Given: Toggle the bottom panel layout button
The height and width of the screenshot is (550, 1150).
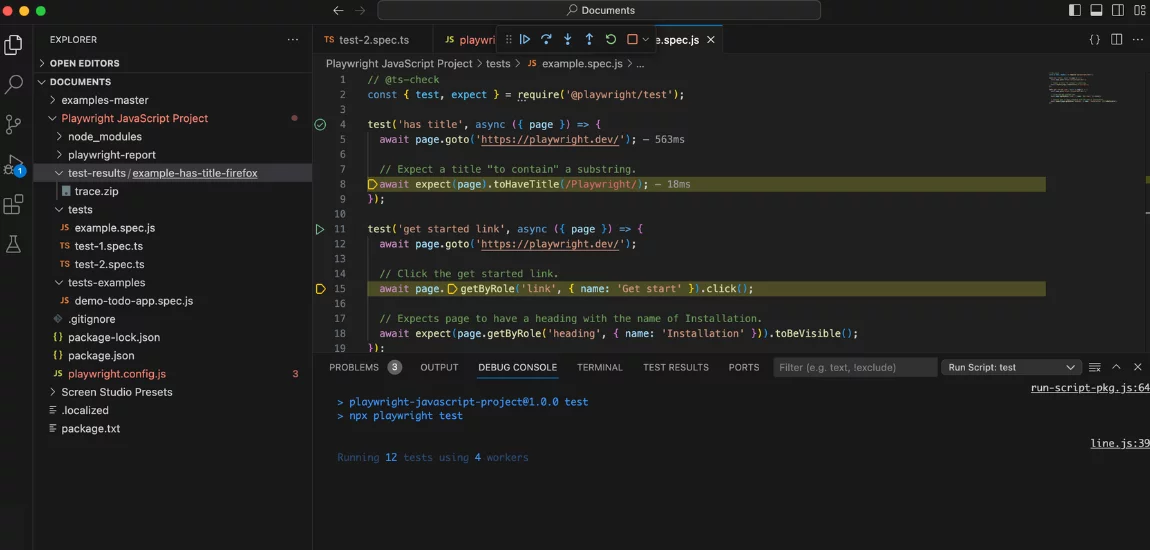Looking at the screenshot, I should (1097, 10).
